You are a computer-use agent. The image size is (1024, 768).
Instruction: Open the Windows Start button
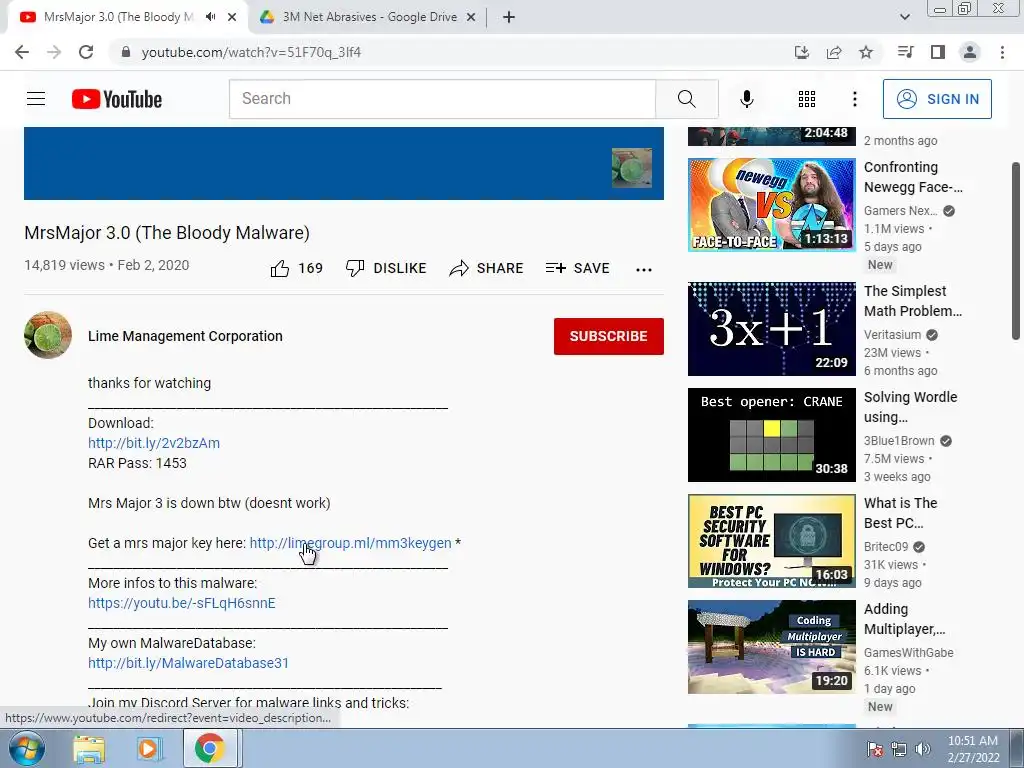click(x=27, y=748)
